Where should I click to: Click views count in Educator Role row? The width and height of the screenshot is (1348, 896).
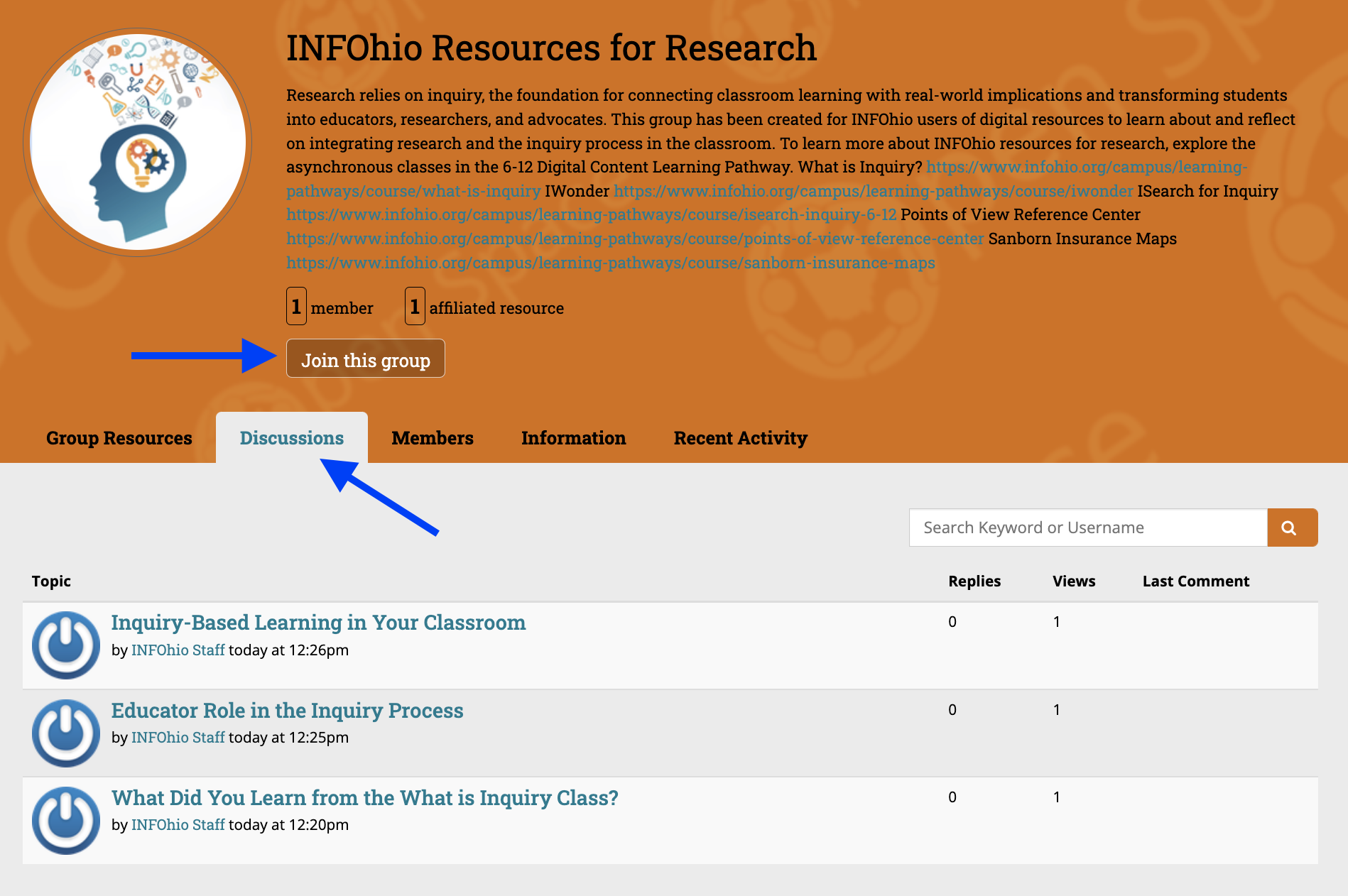pos(1057,710)
